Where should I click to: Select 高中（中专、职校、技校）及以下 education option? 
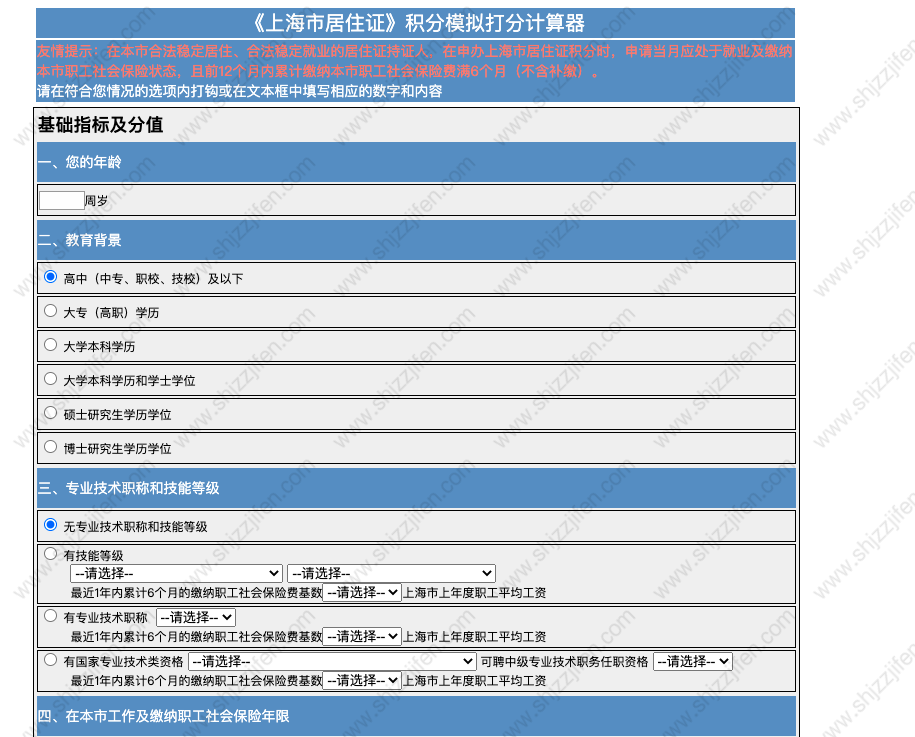pyautogui.click(x=51, y=277)
